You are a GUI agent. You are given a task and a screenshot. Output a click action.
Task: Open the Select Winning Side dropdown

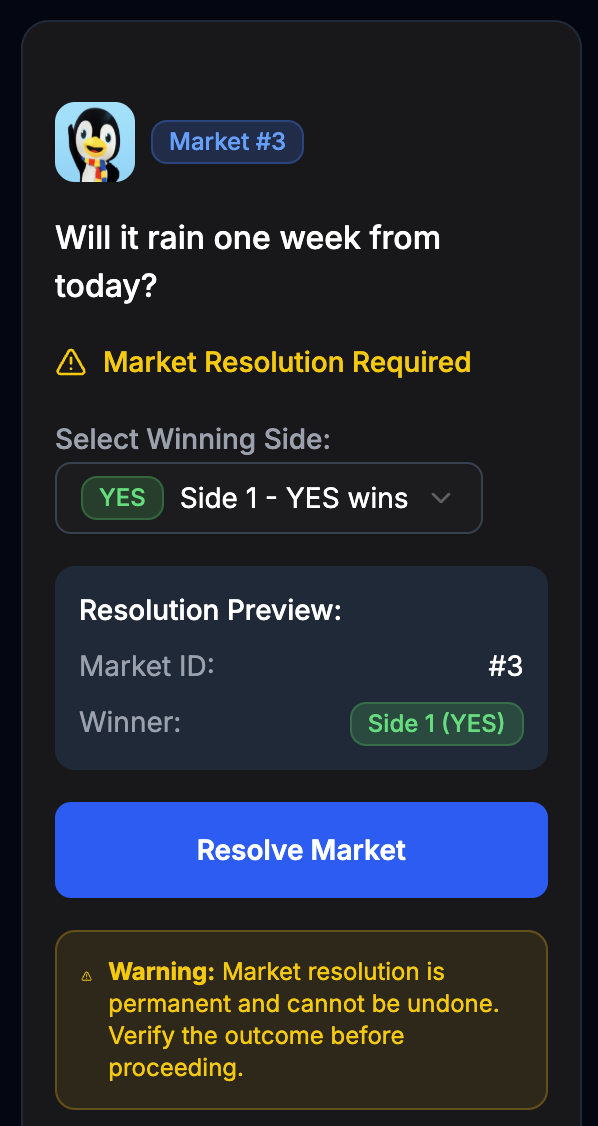pos(269,497)
